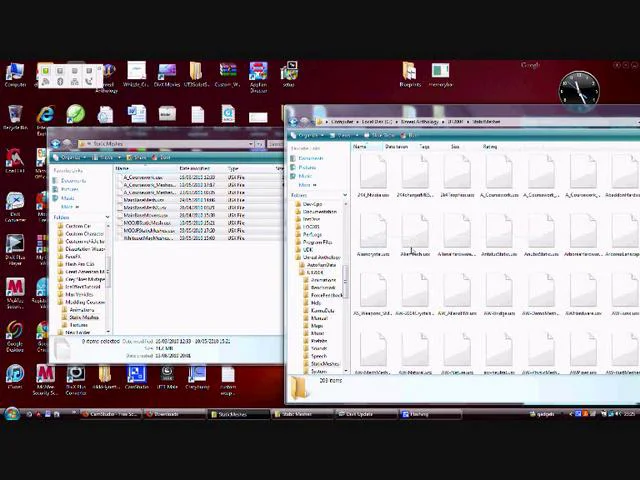Select AW-Bridge.usx file in right window

tap(499, 295)
